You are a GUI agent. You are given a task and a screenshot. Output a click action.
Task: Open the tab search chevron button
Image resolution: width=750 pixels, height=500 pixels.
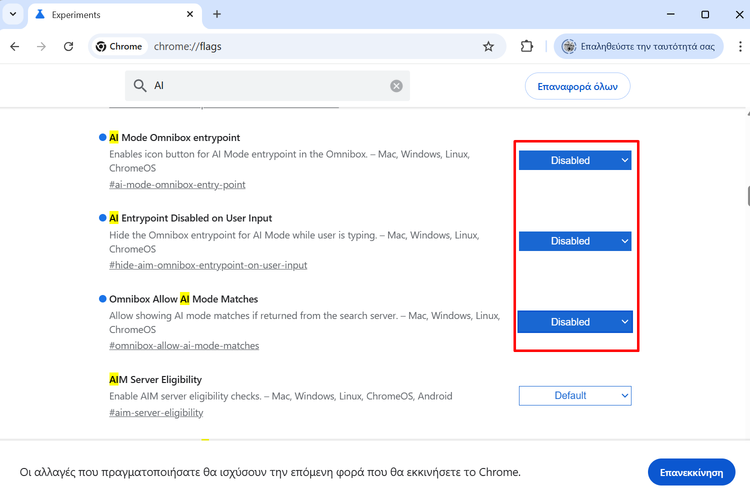[13, 14]
